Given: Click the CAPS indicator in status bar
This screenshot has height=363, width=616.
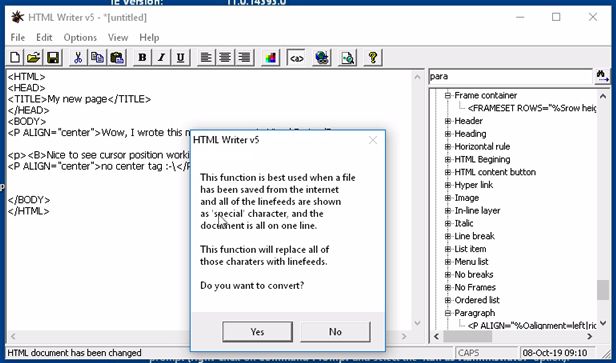Looking at the screenshot, I should 468,352.
